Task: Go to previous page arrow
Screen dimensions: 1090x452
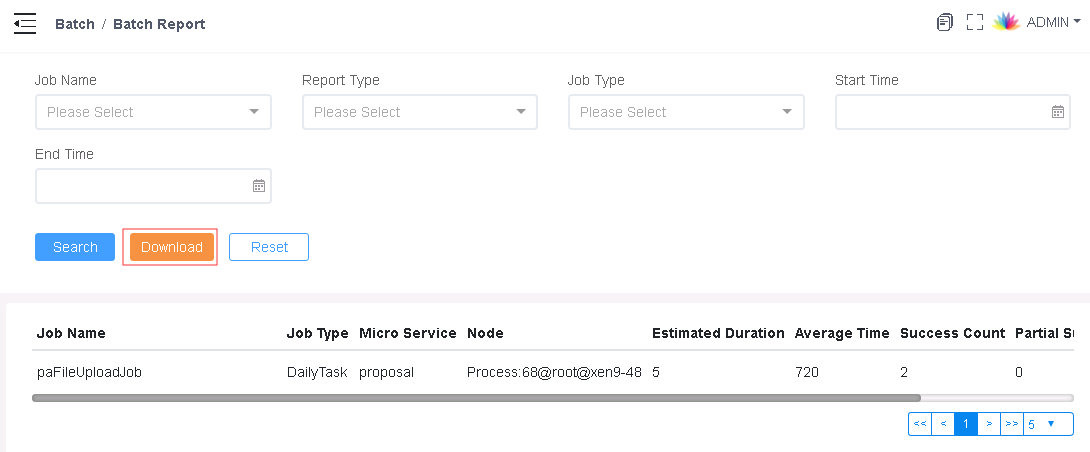Action: (x=943, y=424)
